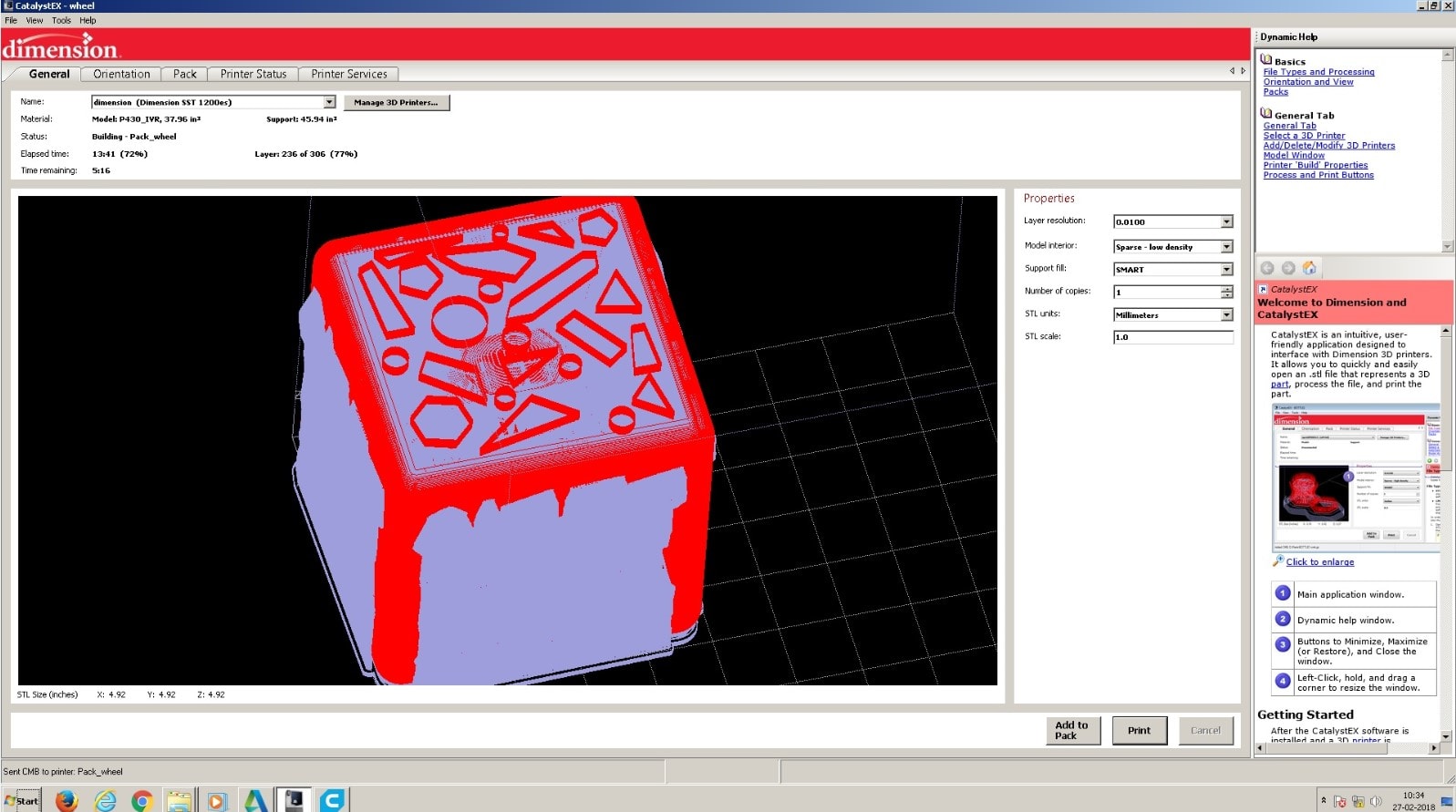The image size is (1456, 812).
Task: Switch to the Printer Status tab
Action: (x=253, y=74)
